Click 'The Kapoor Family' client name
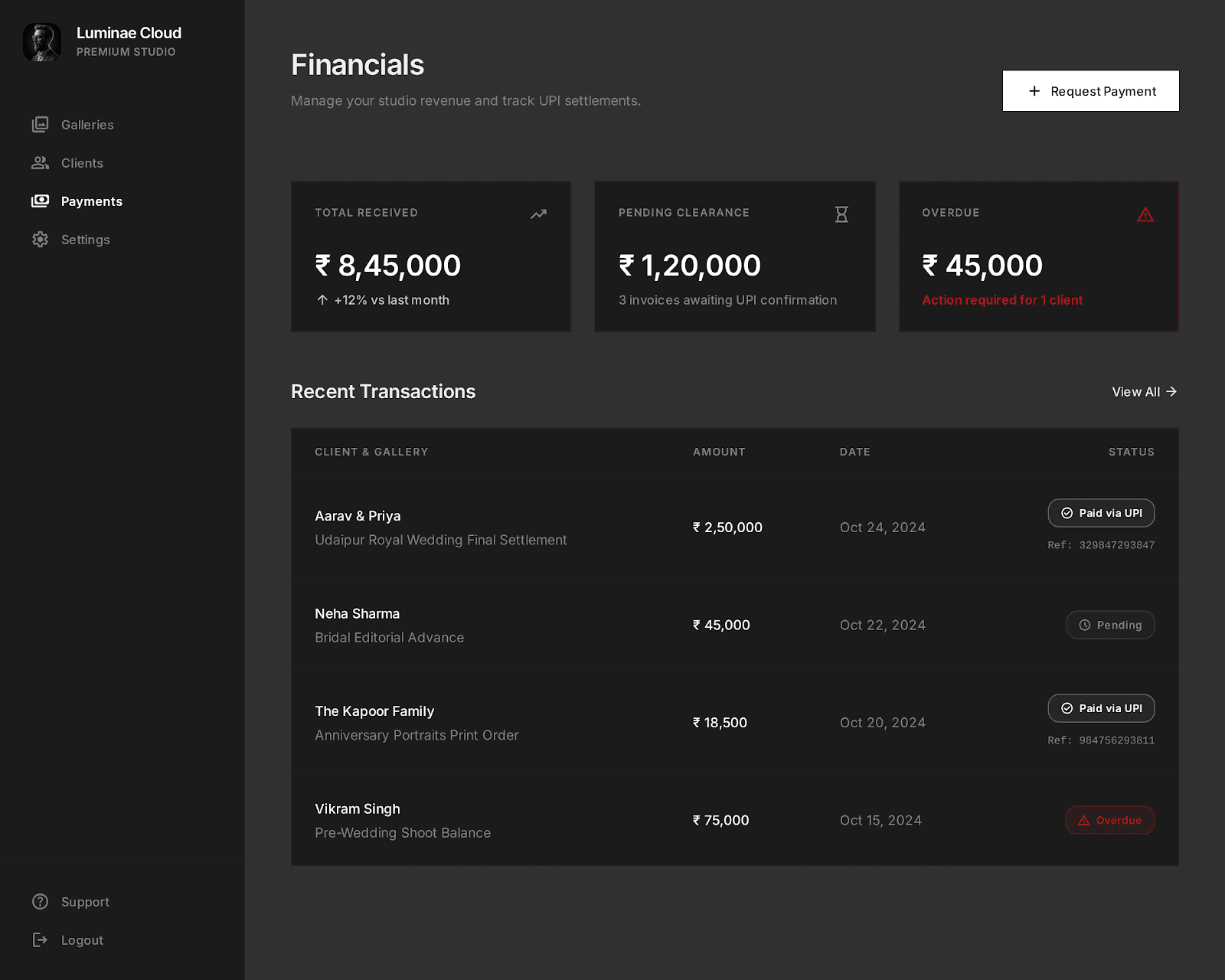Screen dimensions: 1225x980 (374, 711)
